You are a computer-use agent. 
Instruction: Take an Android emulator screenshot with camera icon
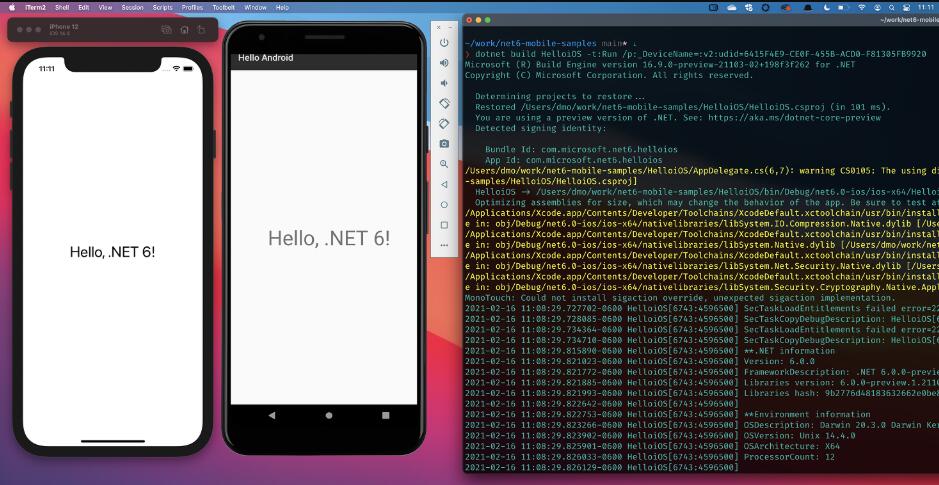click(444, 144)
